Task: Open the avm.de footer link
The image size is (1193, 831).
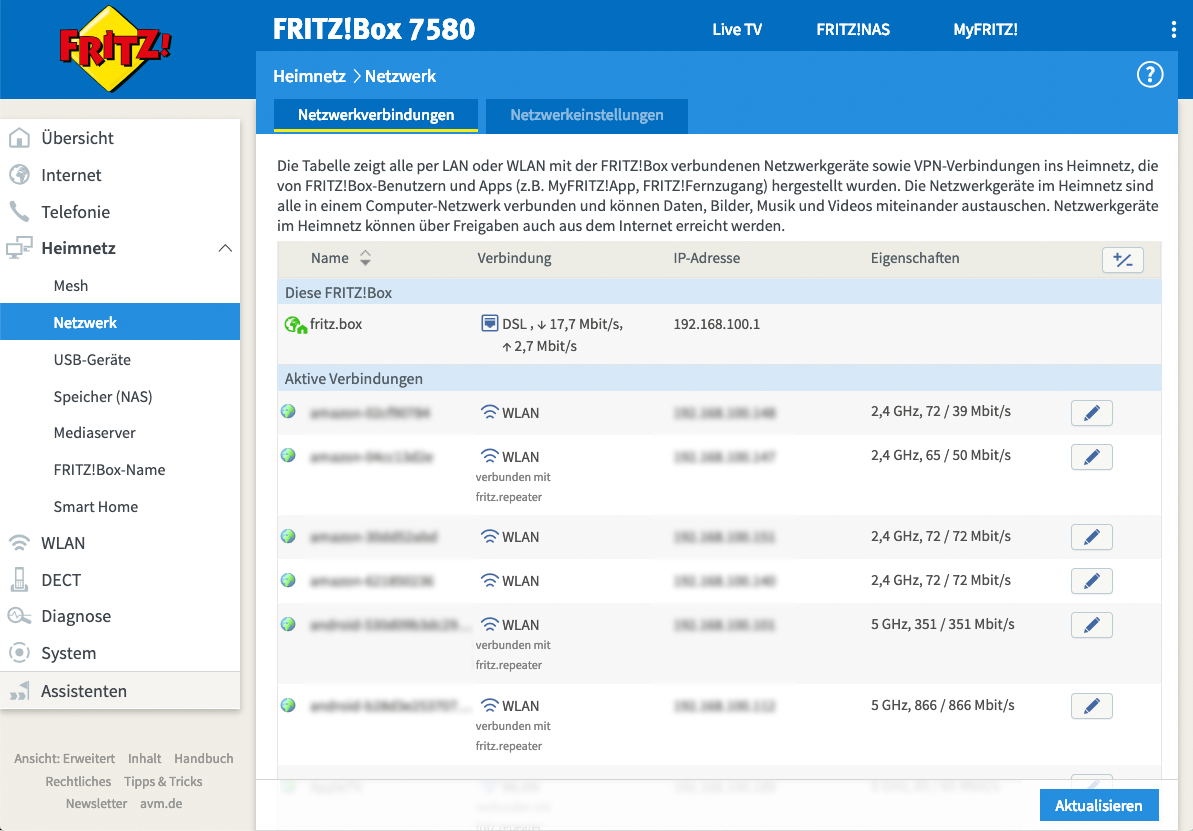Action: (x=161, y=804)
